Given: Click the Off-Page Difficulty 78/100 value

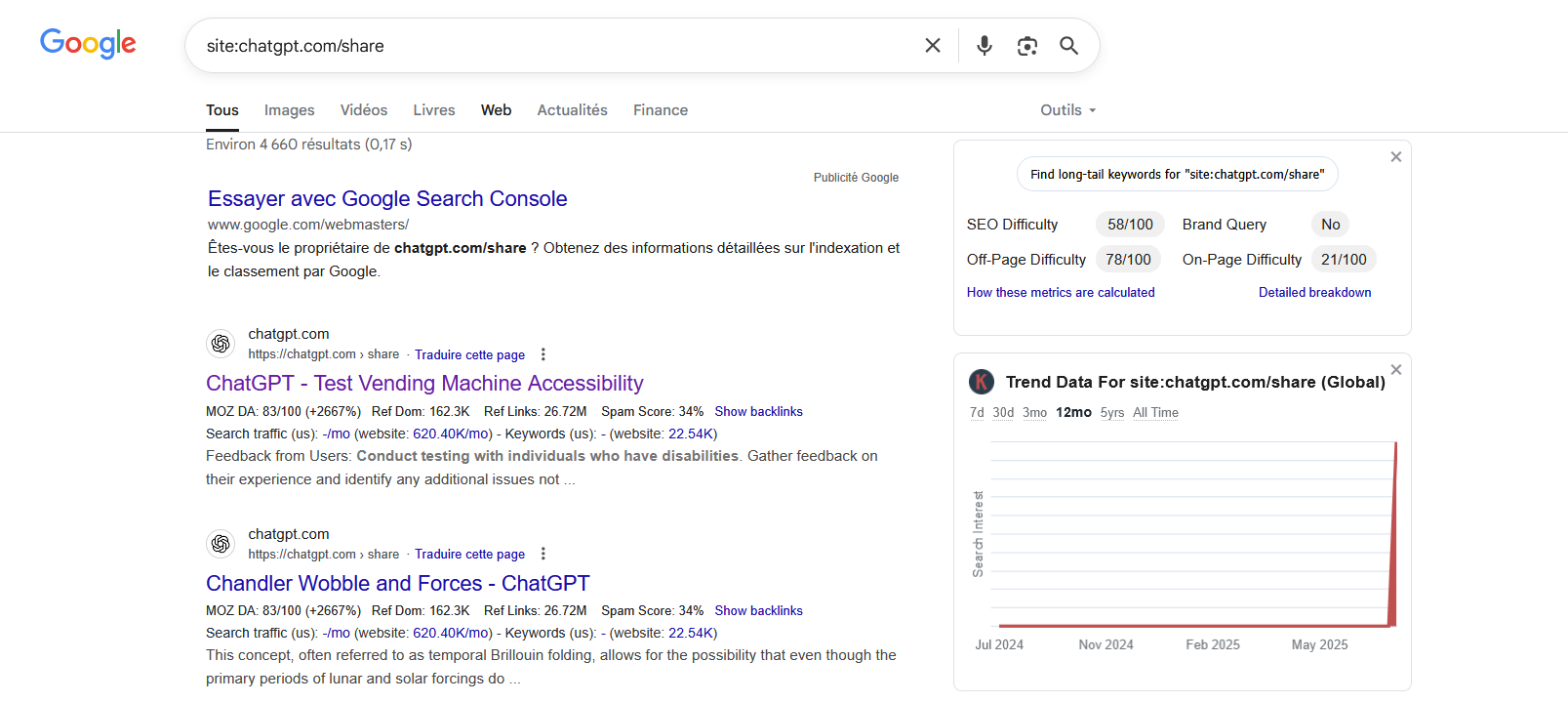Looking at the screenshot, I should point(1128,260).
